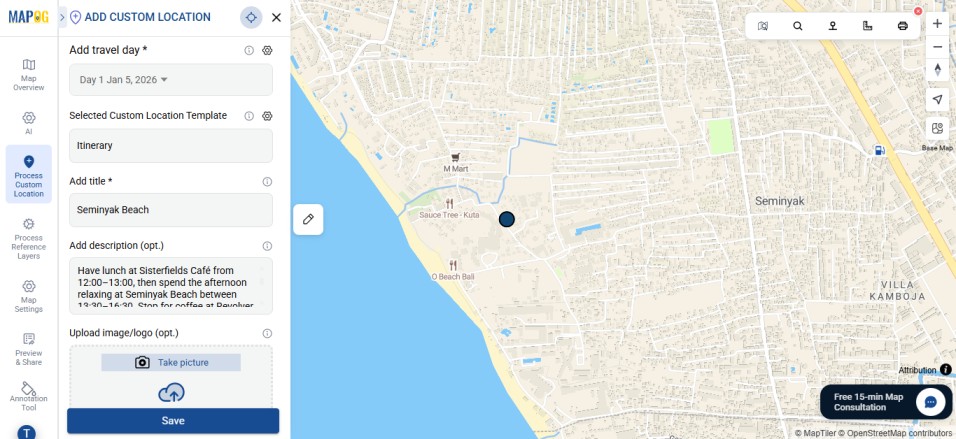Image resolution: width=956 pixels, height=439 pixels.
Task: Open the Base Map selector
Action: coord(938,129)
